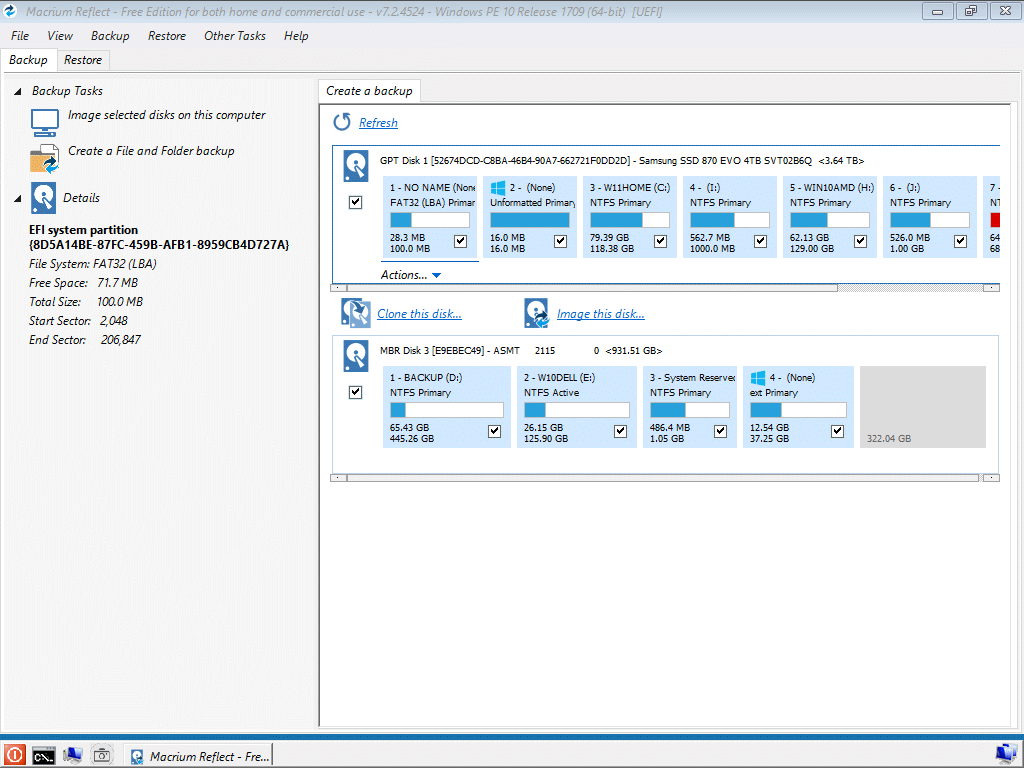
Task: Select the 322.04 GB unallocated space block
Action: pos(922,407)
